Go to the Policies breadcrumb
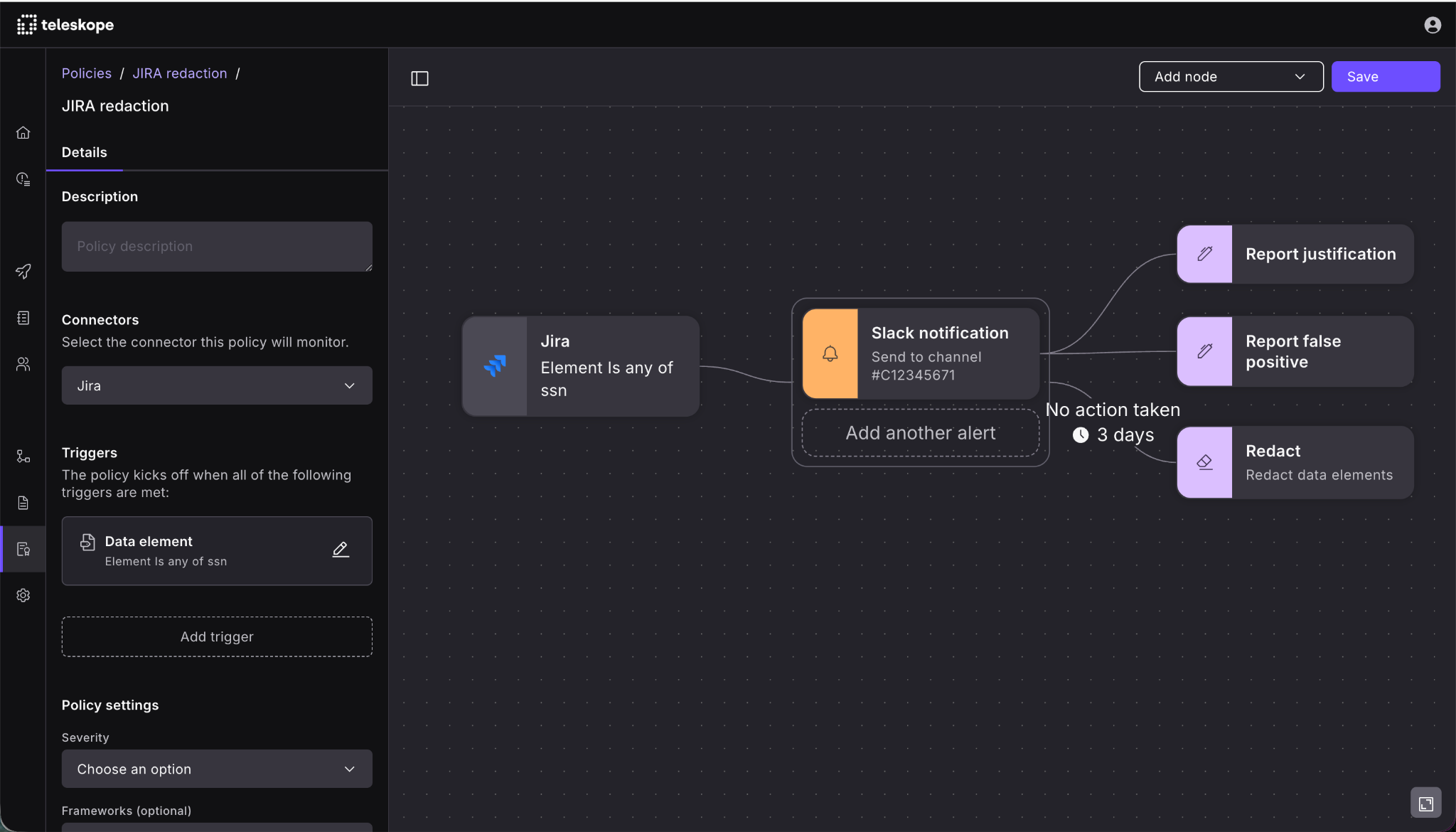Image resolution: width=1456 pixels, height=832 pixels. coord(87,73)
